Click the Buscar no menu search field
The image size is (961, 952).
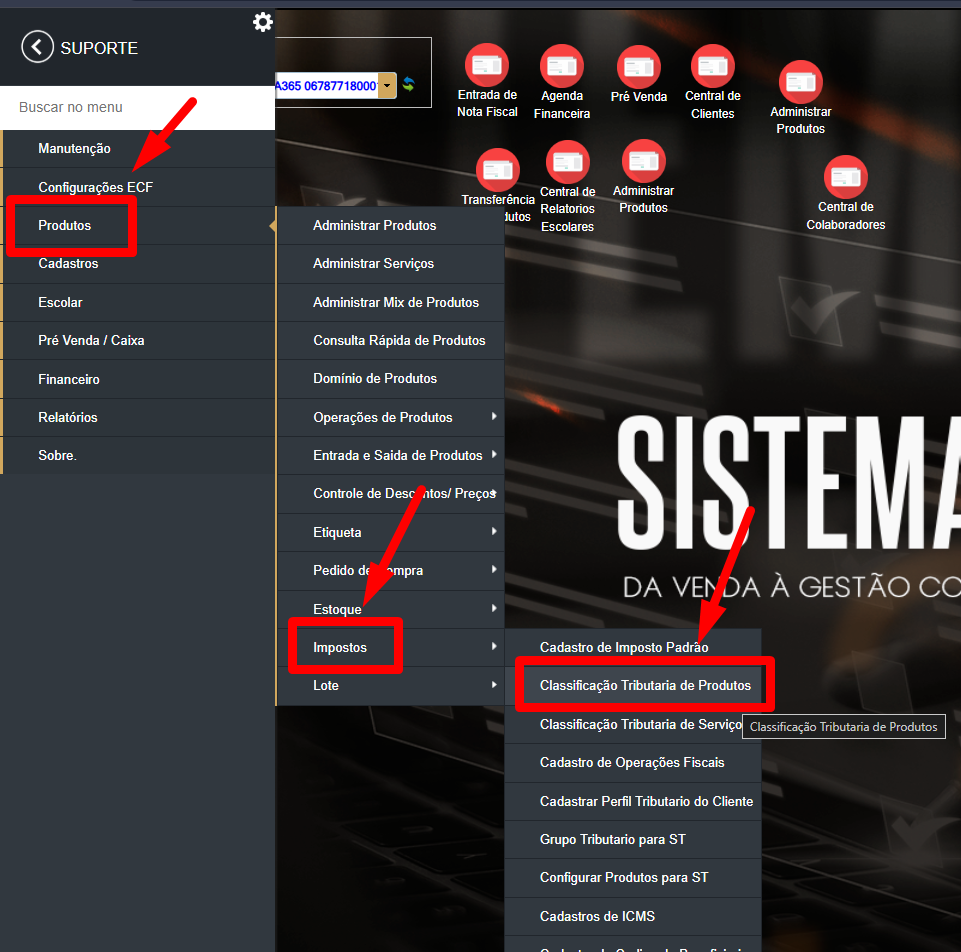tap(137, 107)
